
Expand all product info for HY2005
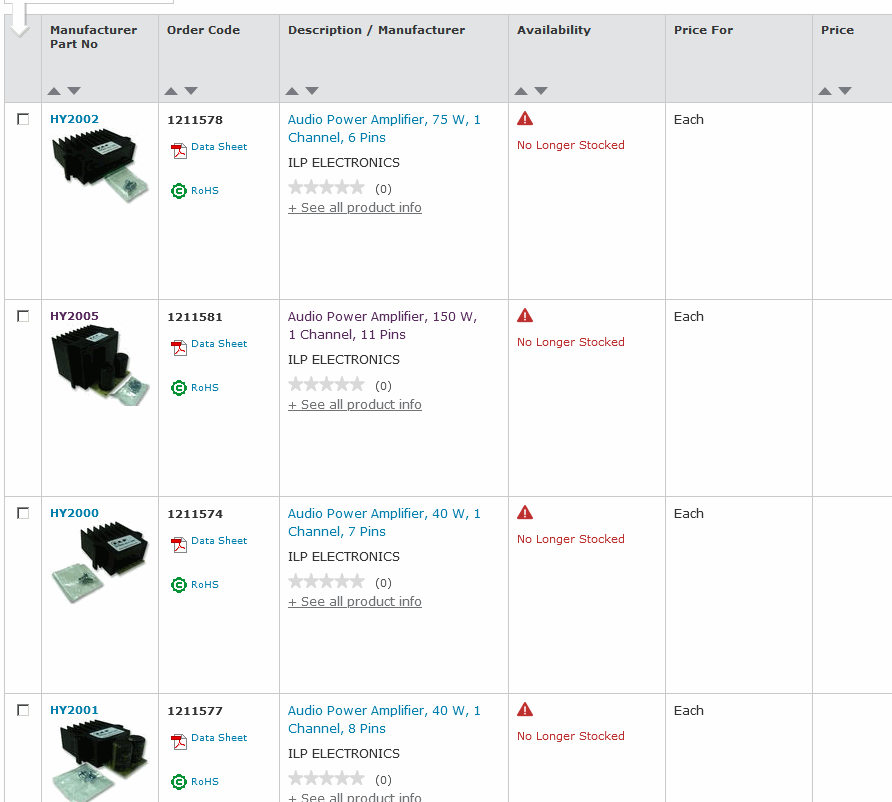(354, 404)
